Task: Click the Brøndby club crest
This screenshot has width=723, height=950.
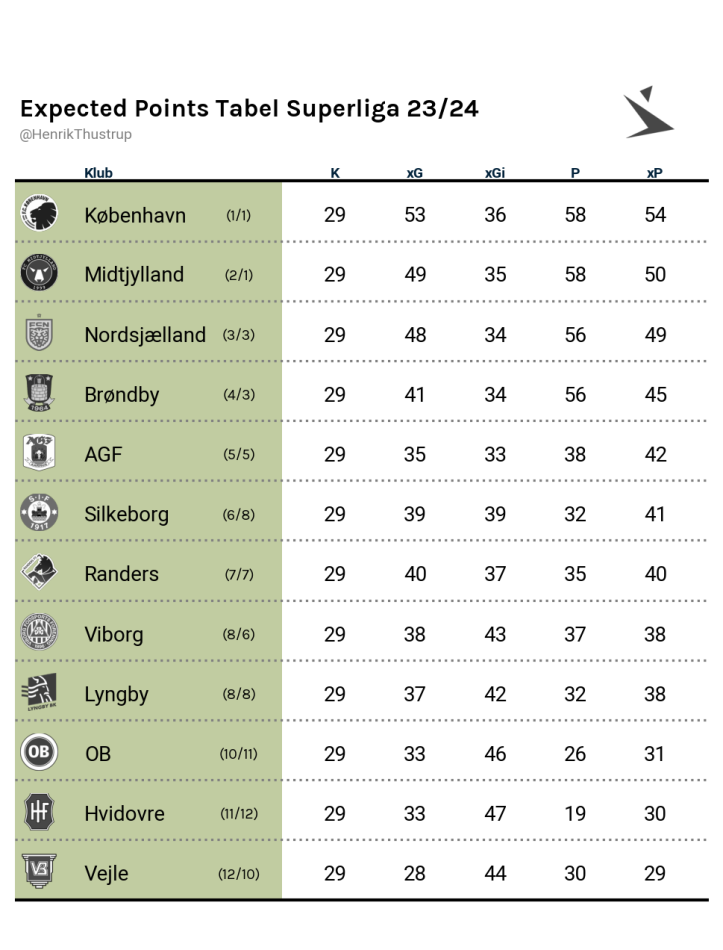Action: (39, 393)
